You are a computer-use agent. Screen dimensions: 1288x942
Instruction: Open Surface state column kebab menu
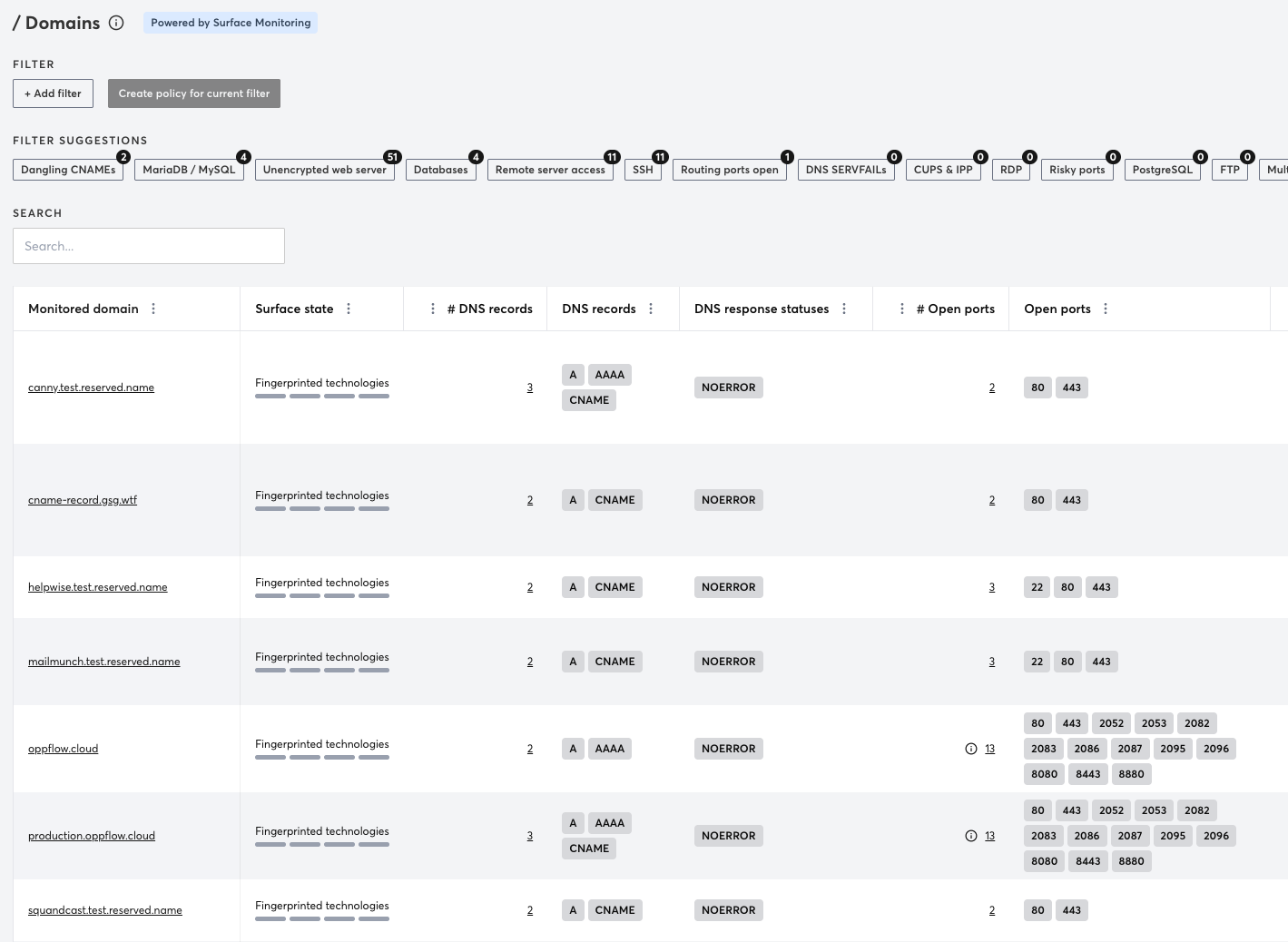(x=349, y=309)
